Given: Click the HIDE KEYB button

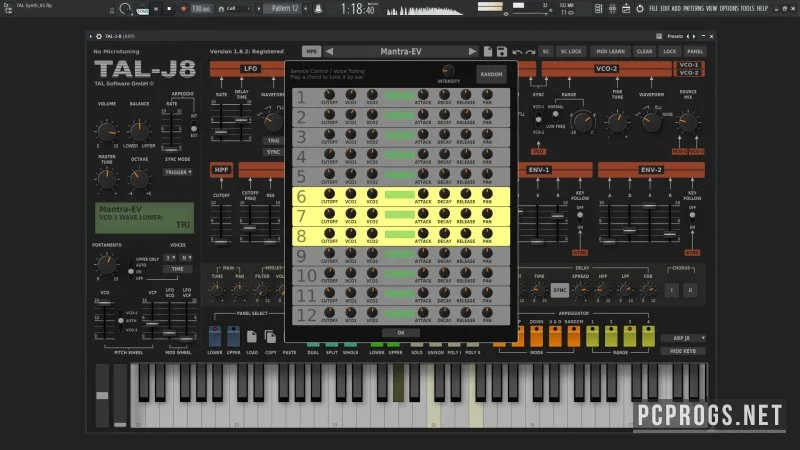Looking at the screenshot, I should (x=683, y=351).
